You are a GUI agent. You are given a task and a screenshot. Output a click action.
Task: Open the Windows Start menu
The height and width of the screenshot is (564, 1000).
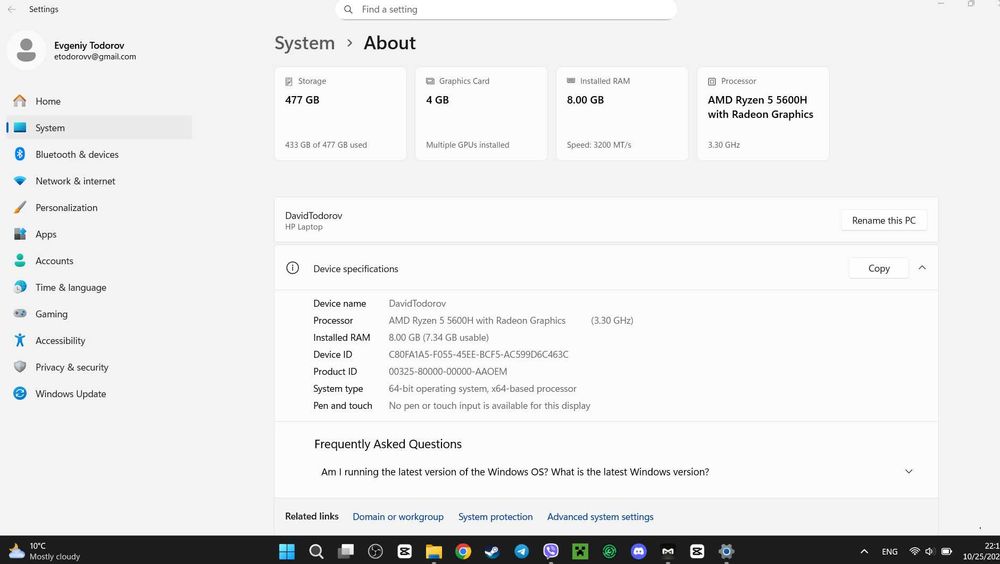[287, 551]
